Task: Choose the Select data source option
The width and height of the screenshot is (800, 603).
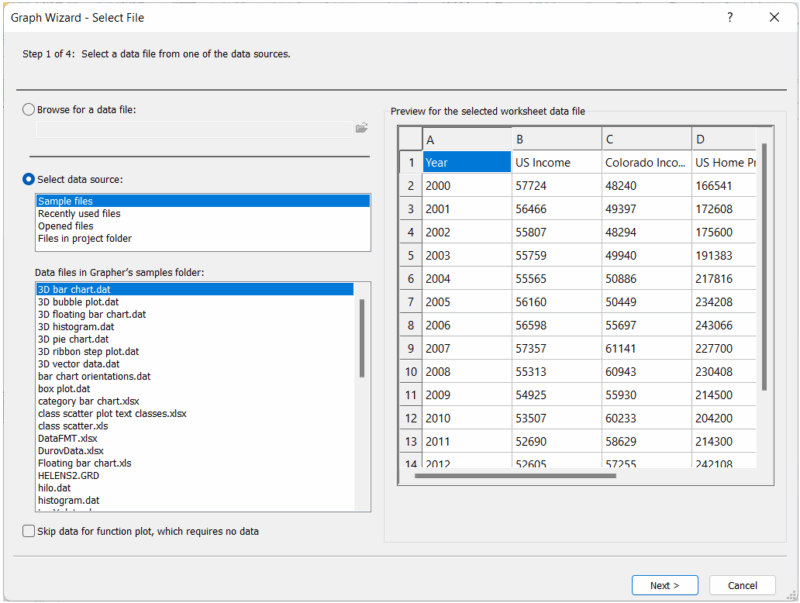Action: tap(28, 180)
